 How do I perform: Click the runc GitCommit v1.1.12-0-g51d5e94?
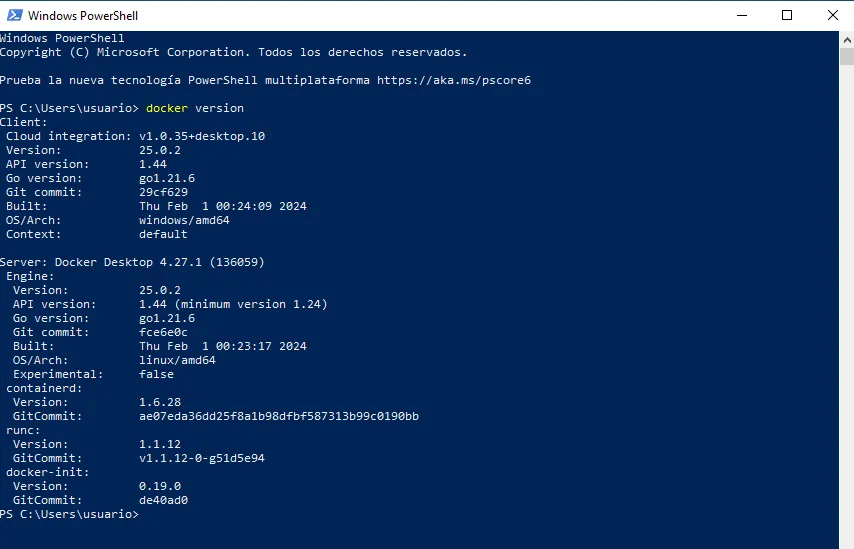click(x=201, y=458)
